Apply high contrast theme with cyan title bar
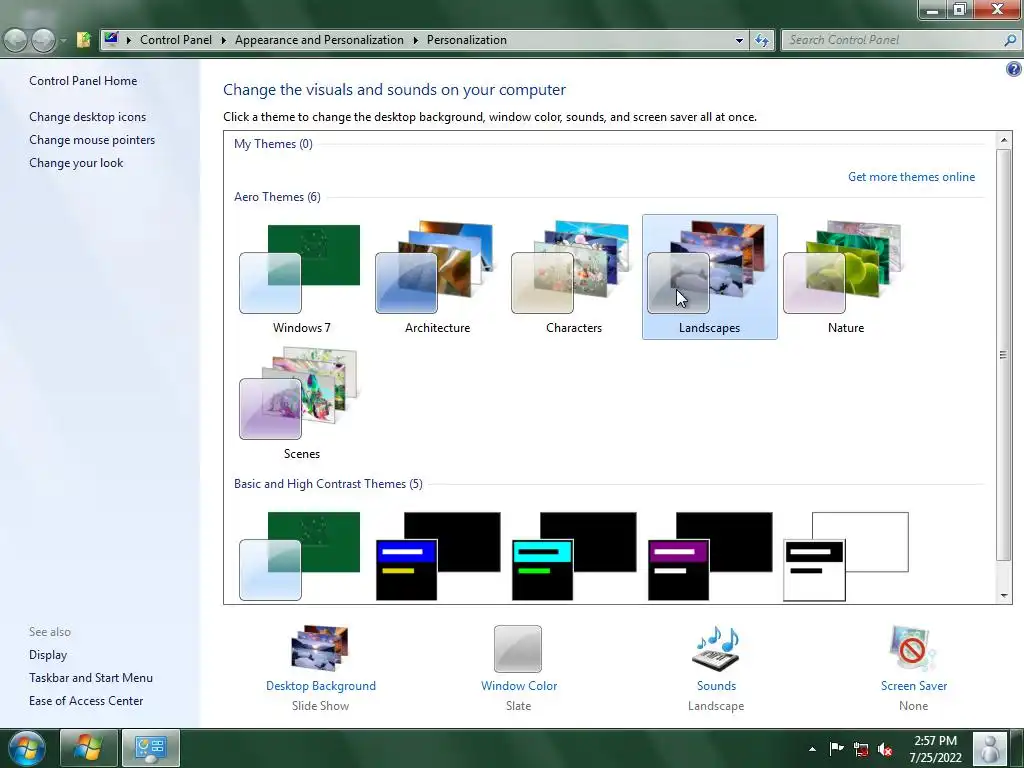The width and height of the screenshot is (1024, 768). (573, 556)
